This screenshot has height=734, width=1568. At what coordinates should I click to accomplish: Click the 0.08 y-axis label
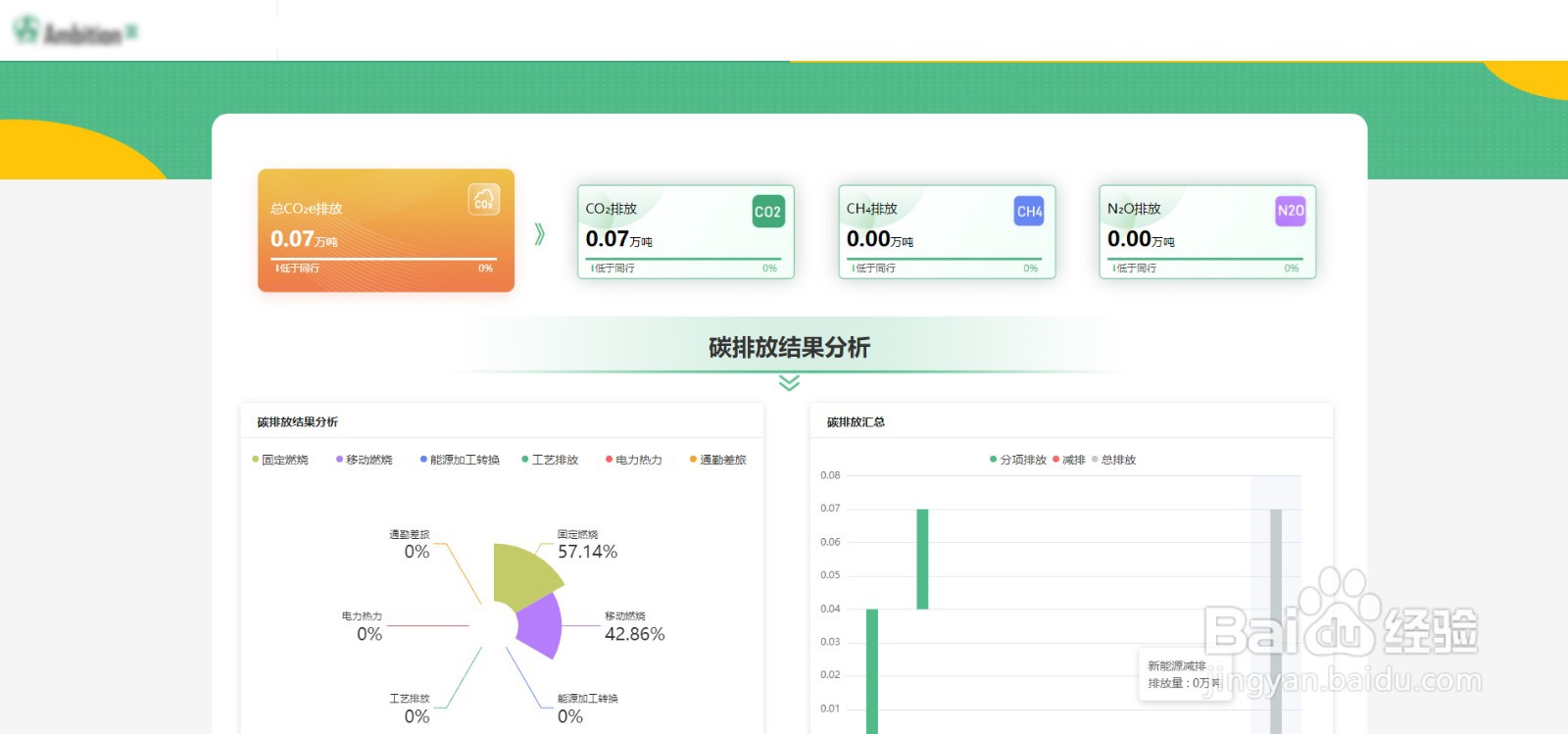[x=830, y=475]
